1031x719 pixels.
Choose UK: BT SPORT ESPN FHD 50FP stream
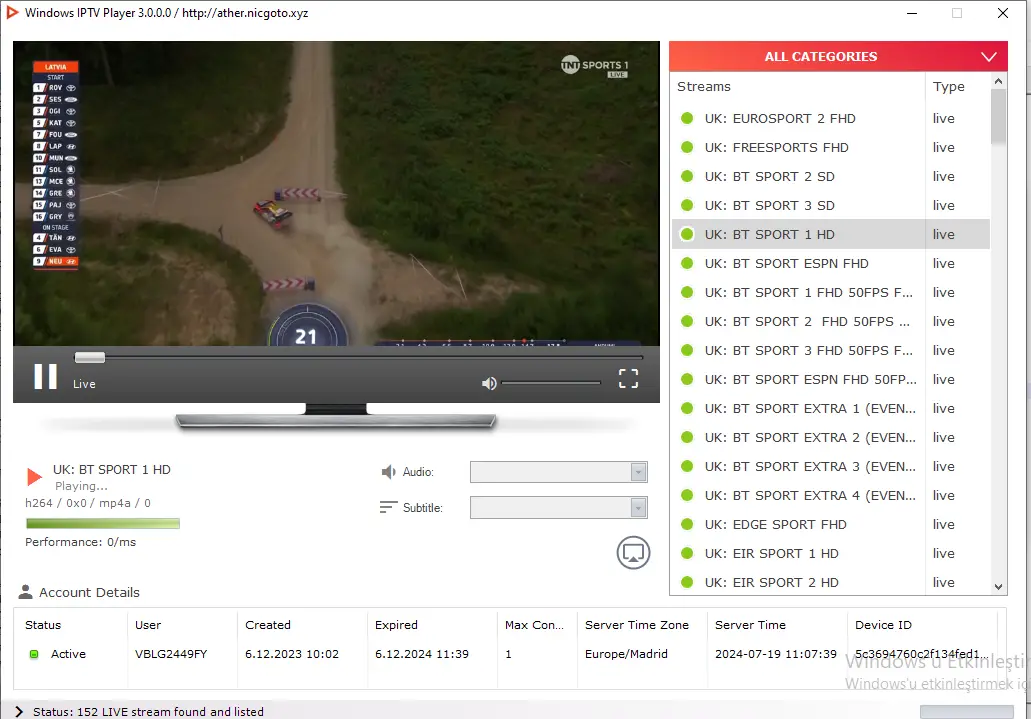click(x=830, y=380)
